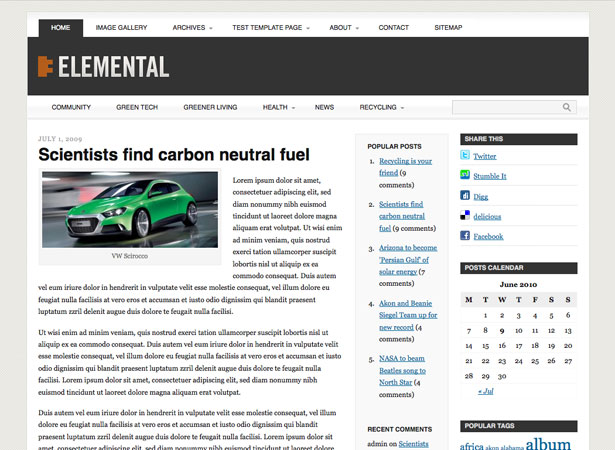Click the search magnifier icon
The height and width of the screenshot is (450, 615).
[x=567, y=107]
